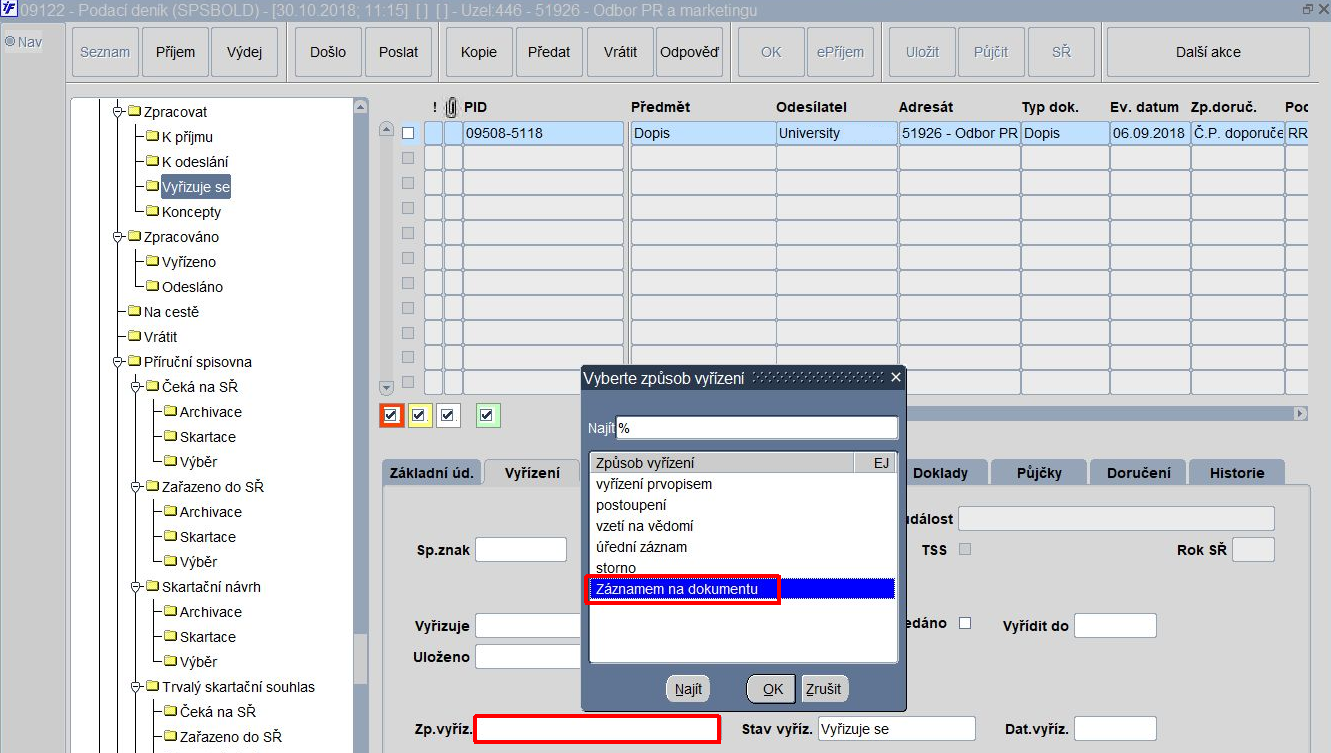This screenshot has width=1331, height=753.
Task: Close the Vyberte způsob vyřízení dialog
Action: (x=895, y=377)
